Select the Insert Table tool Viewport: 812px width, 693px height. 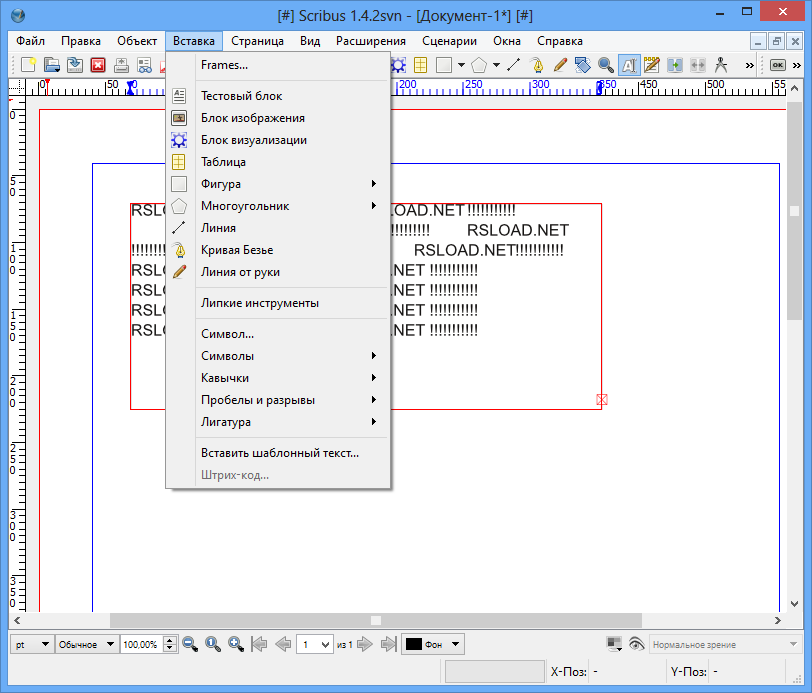click(419, 64)
